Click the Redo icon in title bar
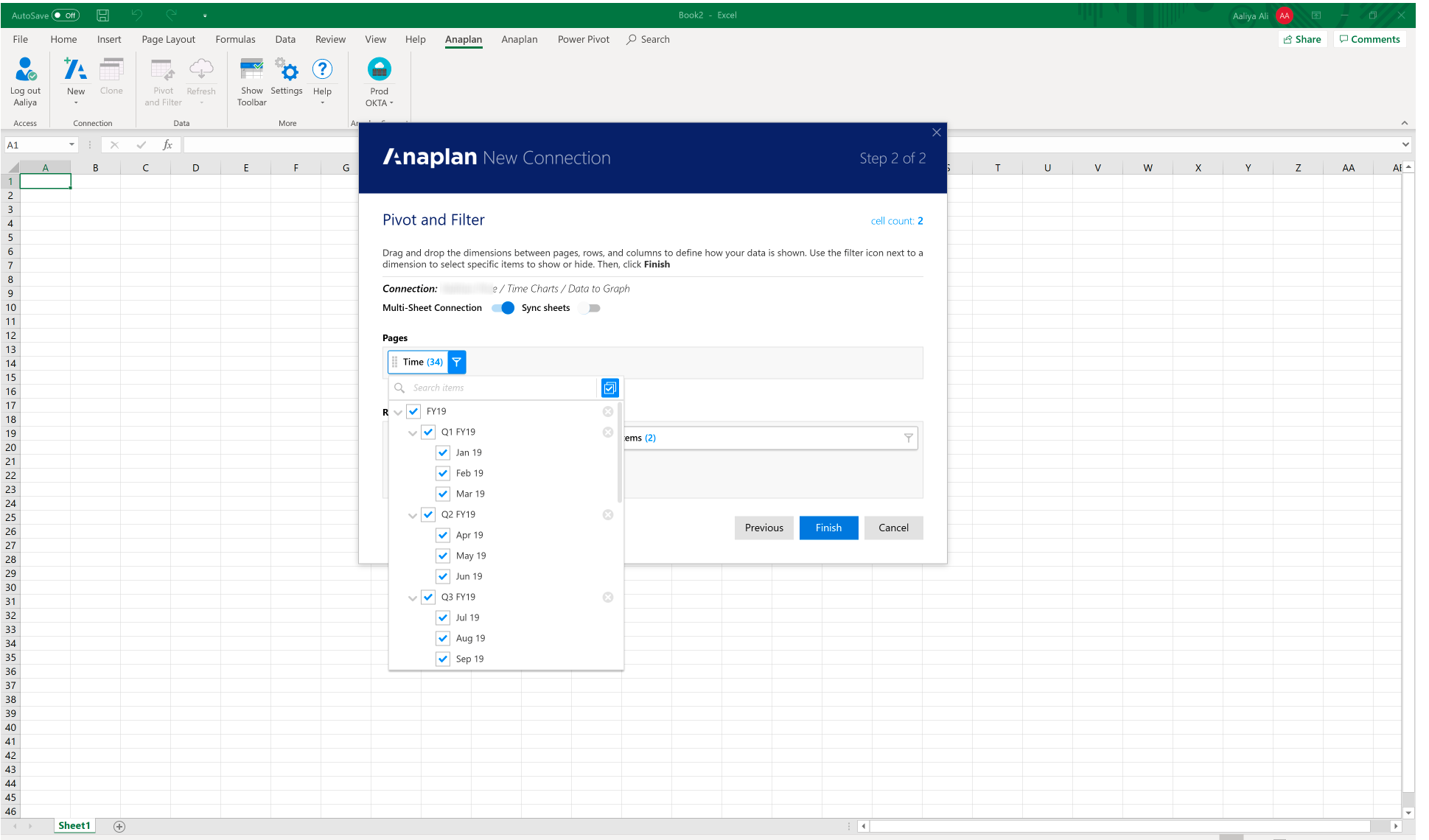The height and width of the screenshot is (840, 1429). point(171,15)
